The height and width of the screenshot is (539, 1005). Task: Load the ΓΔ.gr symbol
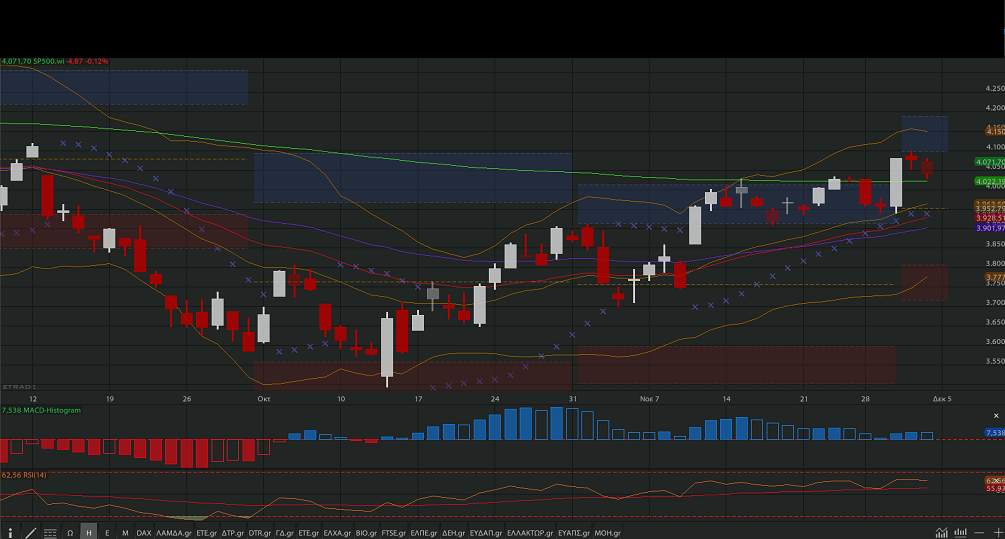point(285,533)
